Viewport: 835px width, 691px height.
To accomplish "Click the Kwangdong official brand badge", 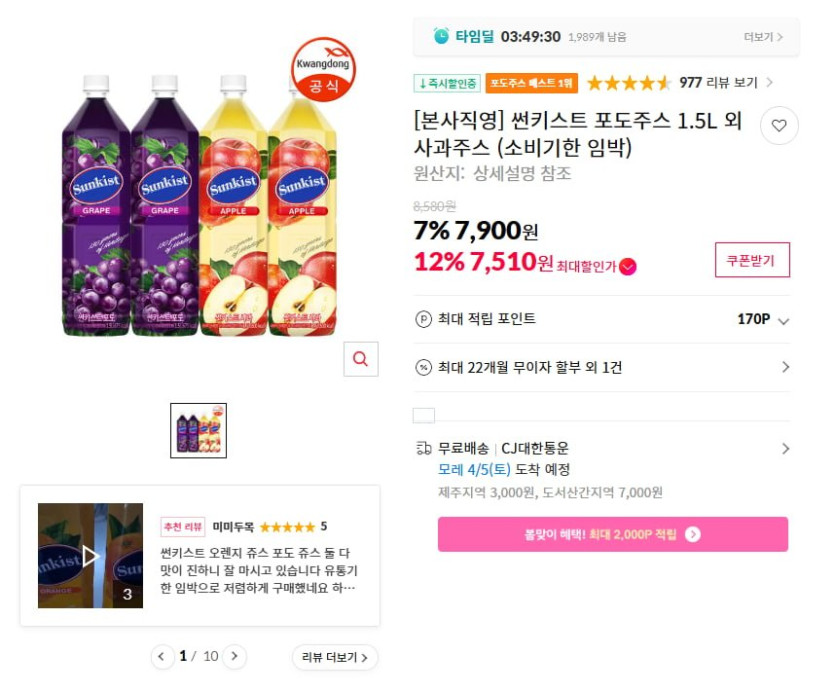I will pyautogui.click(x=322, y=69).
